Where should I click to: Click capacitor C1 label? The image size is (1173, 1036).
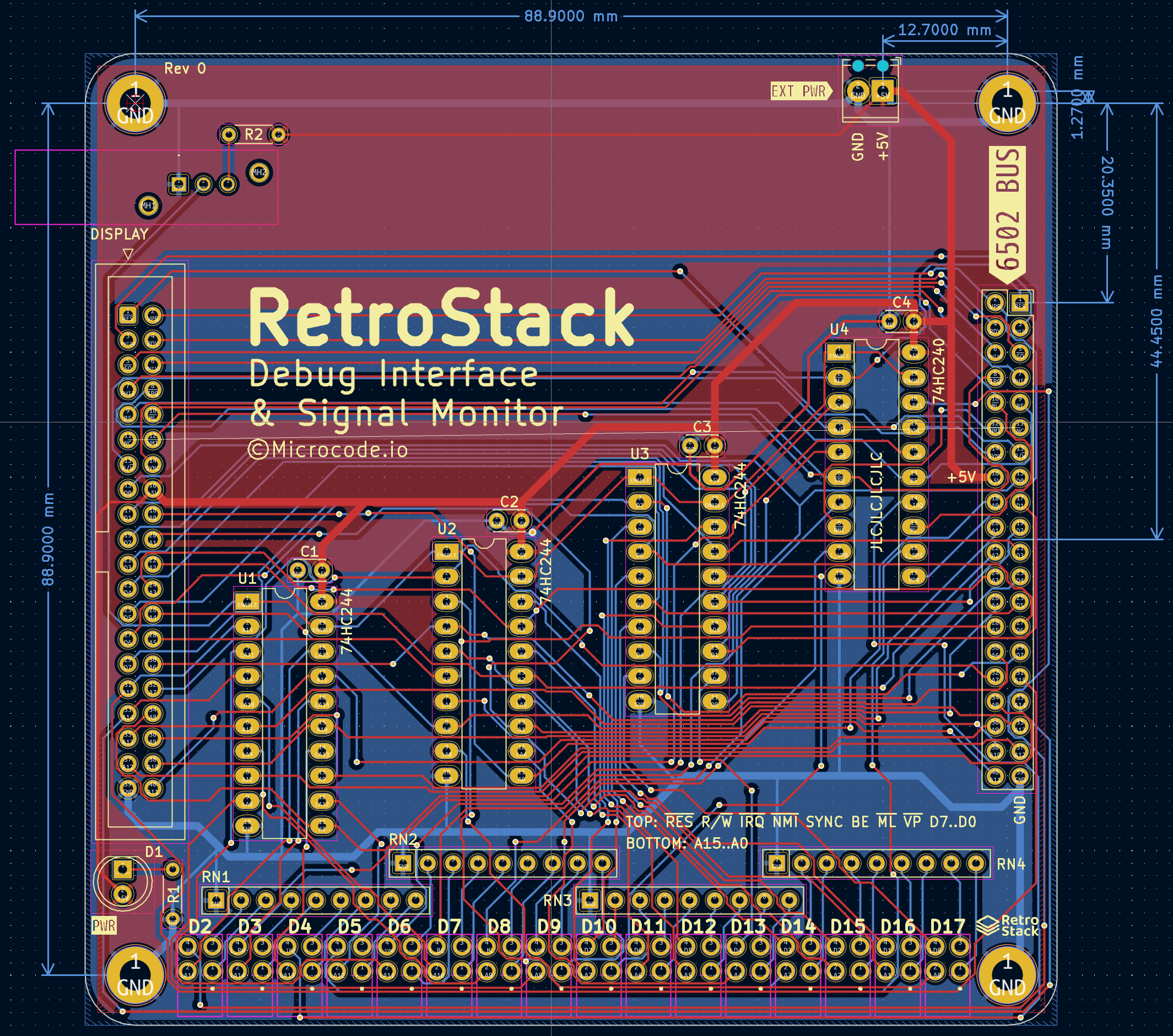tap(309, 551)
